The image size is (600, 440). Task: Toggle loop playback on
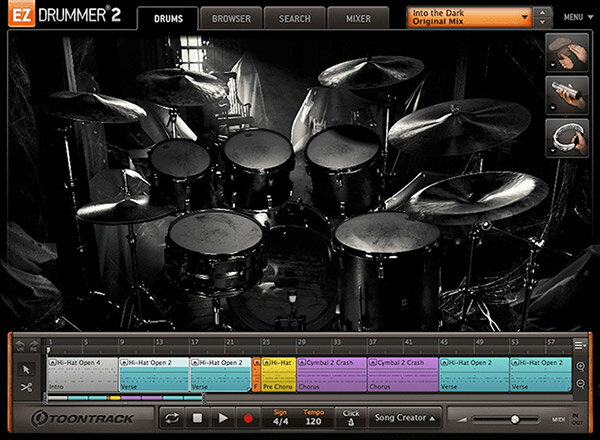coord(172,418)
